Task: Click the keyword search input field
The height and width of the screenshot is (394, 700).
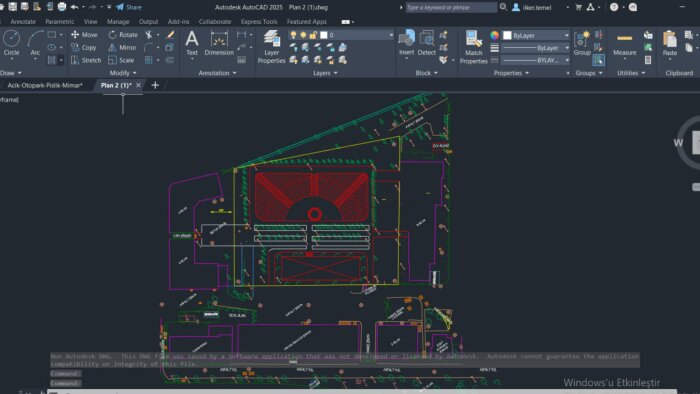Action: (x=451, y=7)
